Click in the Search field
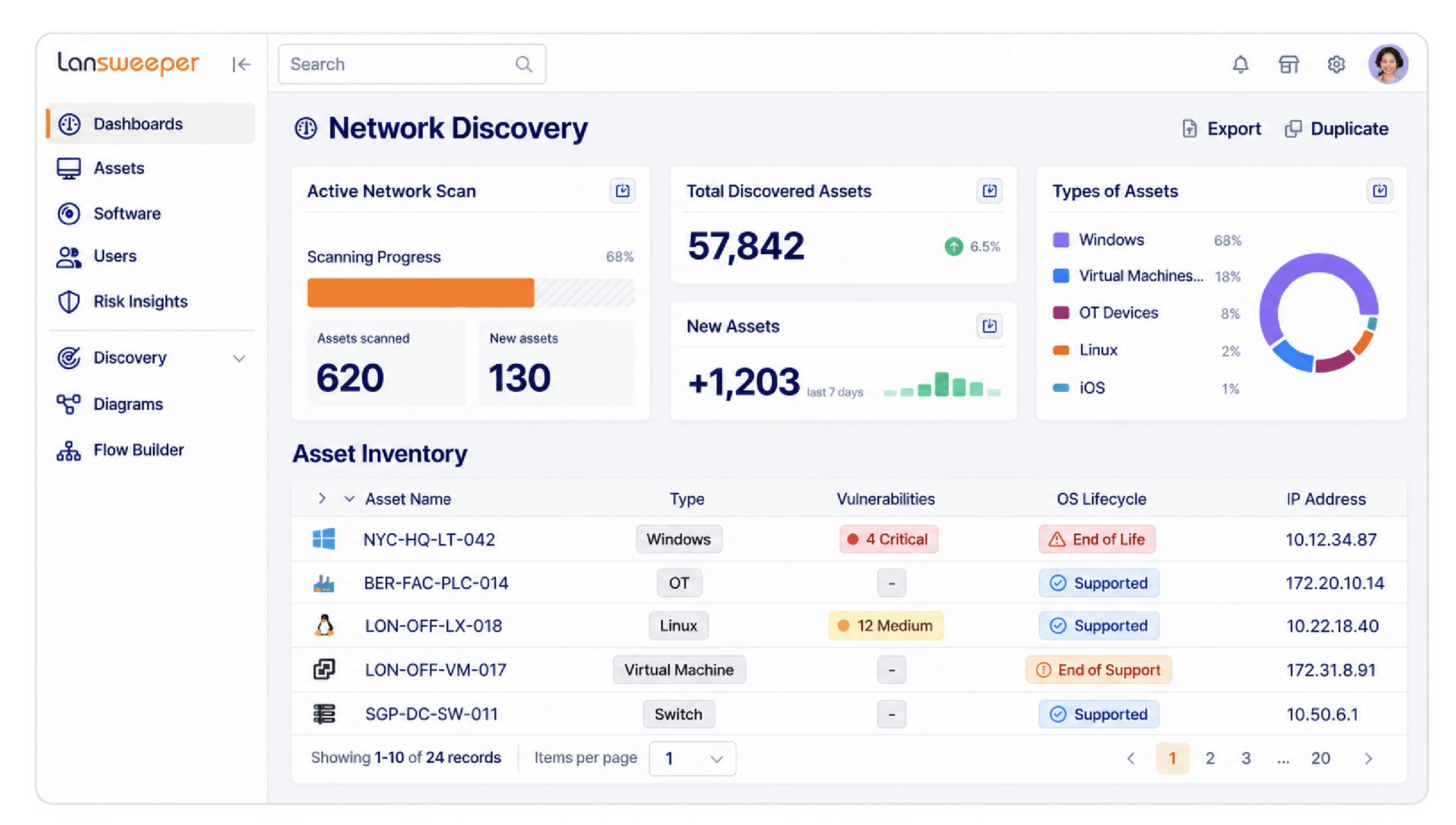 point(412,64)
